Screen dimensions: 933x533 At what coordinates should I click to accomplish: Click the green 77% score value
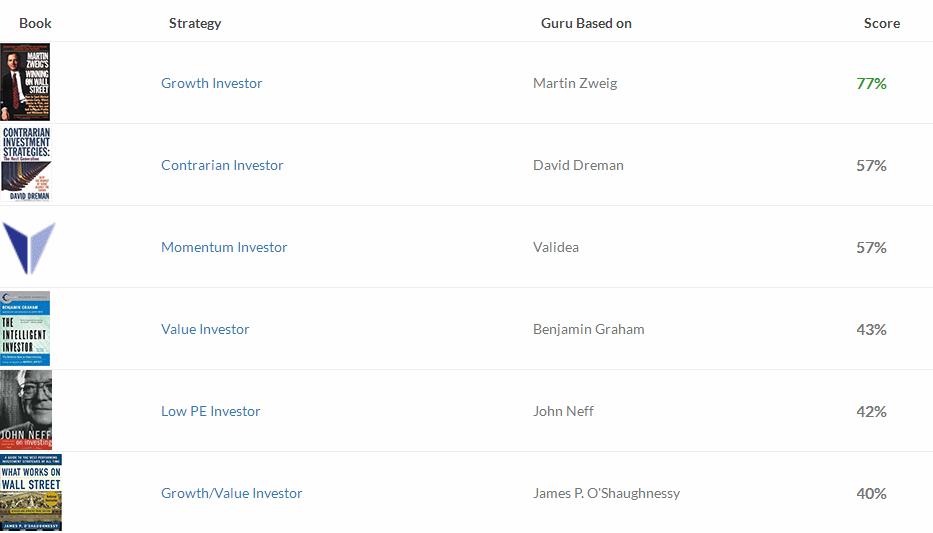(x=871, y=83)
